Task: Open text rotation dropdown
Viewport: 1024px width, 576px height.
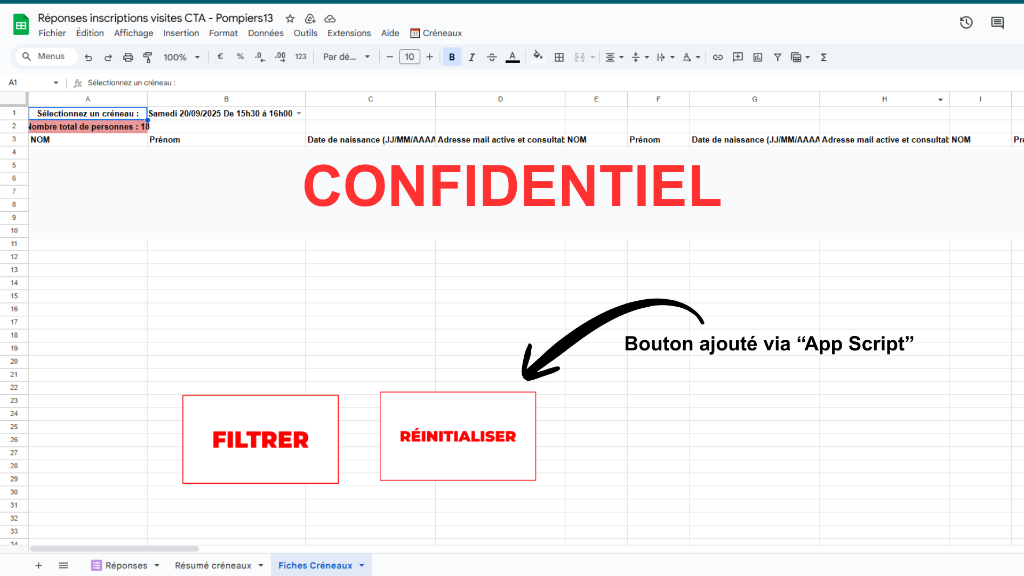Action: [691, 57]
